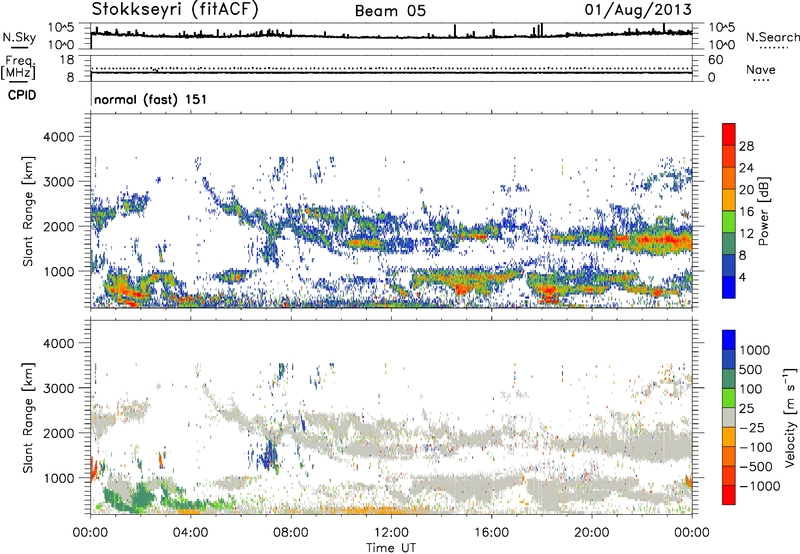Click the 'Freq. [MHz]' label

click(x=18, y=68)
